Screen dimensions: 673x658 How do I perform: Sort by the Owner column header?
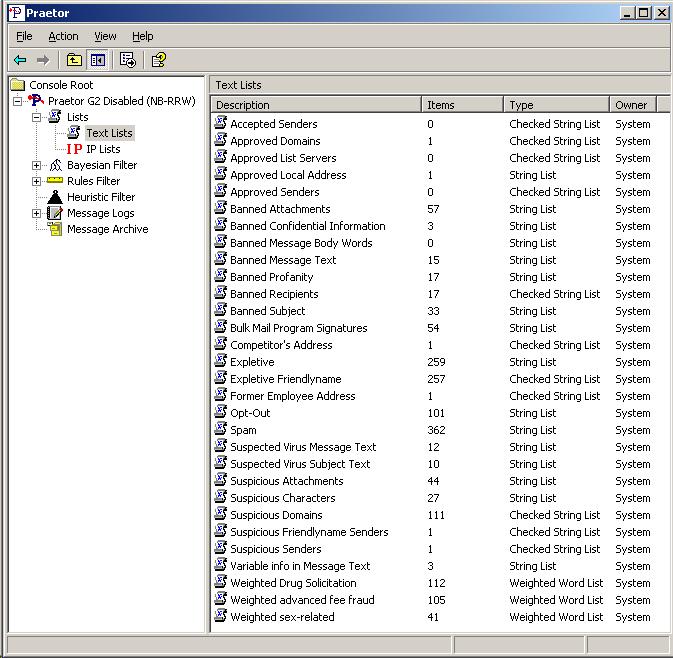[x=633, y=105]
